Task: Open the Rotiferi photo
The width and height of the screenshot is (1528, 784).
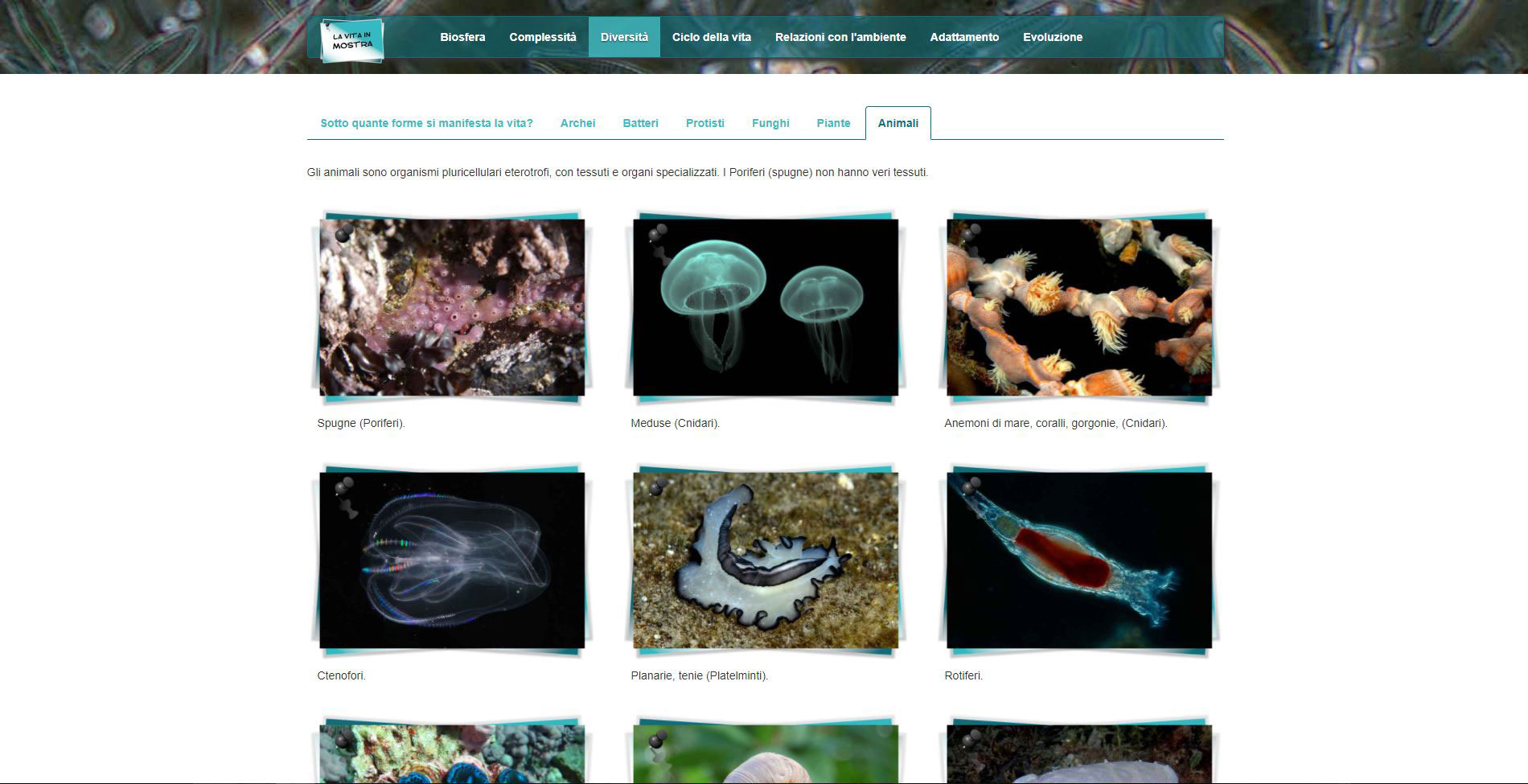Action: (x=1079, y=560)
